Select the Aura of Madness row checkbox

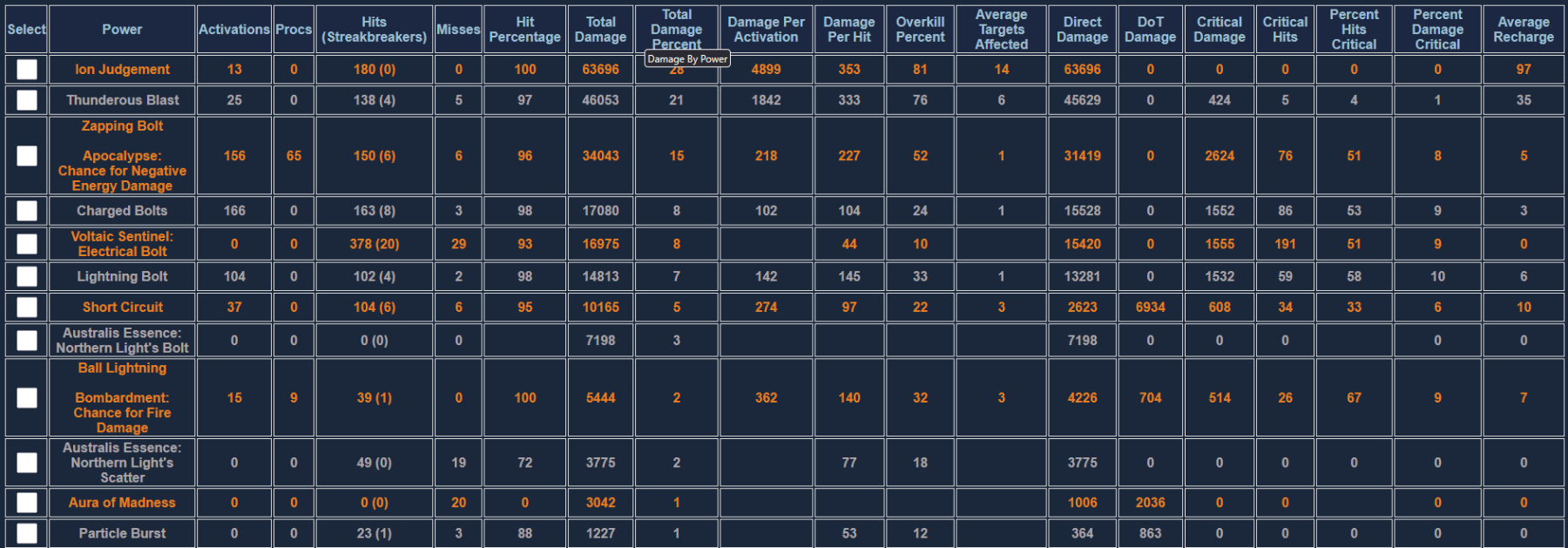pos(27,503)
